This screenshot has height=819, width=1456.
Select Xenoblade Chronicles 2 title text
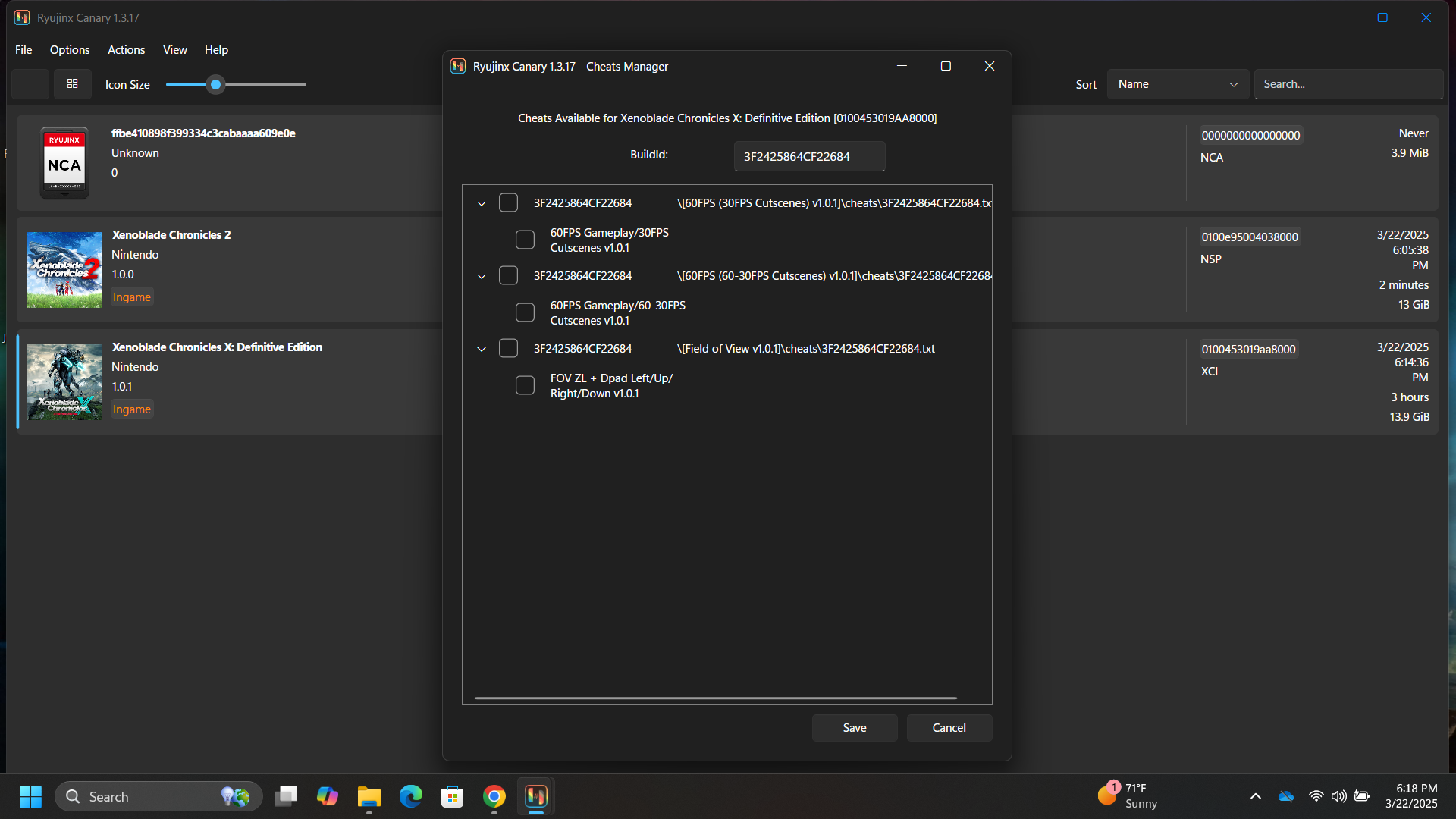[171, 235]
